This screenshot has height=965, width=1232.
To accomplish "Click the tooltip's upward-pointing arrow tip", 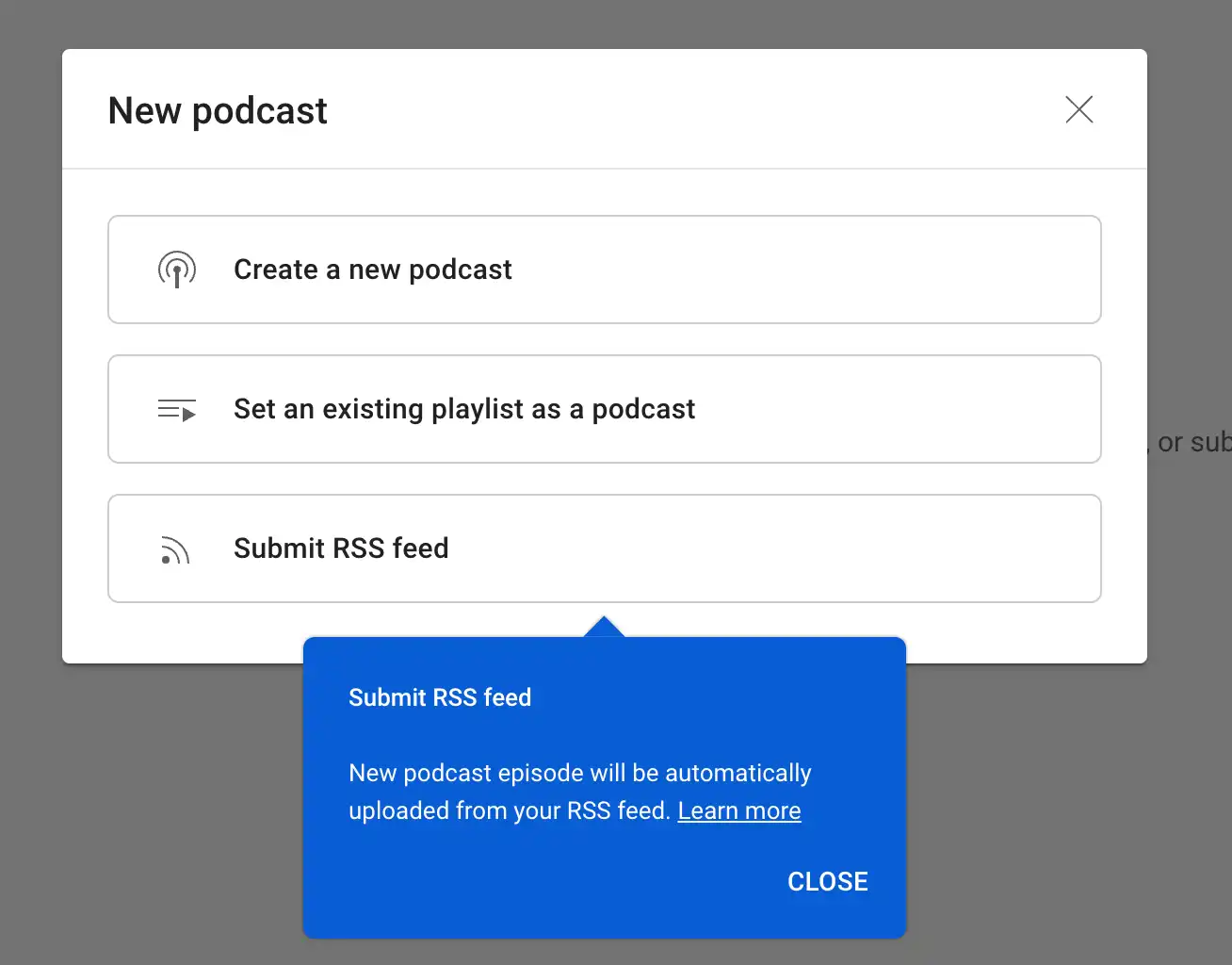I will click(605, 626).
